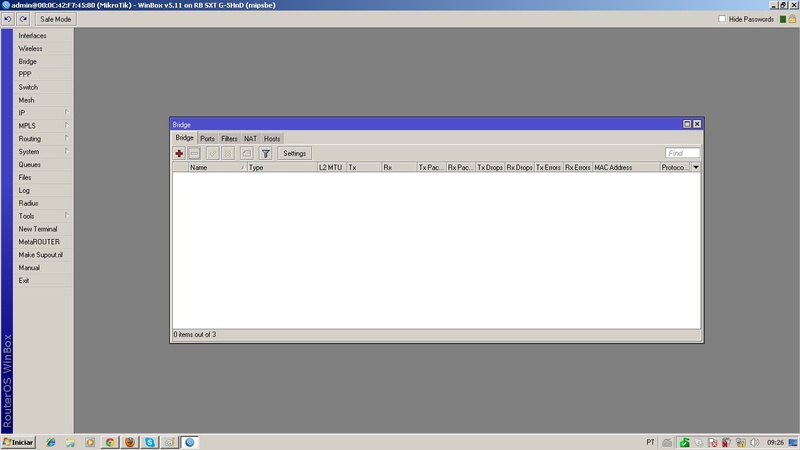Viewport: 800px width, 450px height.
Task: Open Manual from the sidebar
Action: click(43, 267)
